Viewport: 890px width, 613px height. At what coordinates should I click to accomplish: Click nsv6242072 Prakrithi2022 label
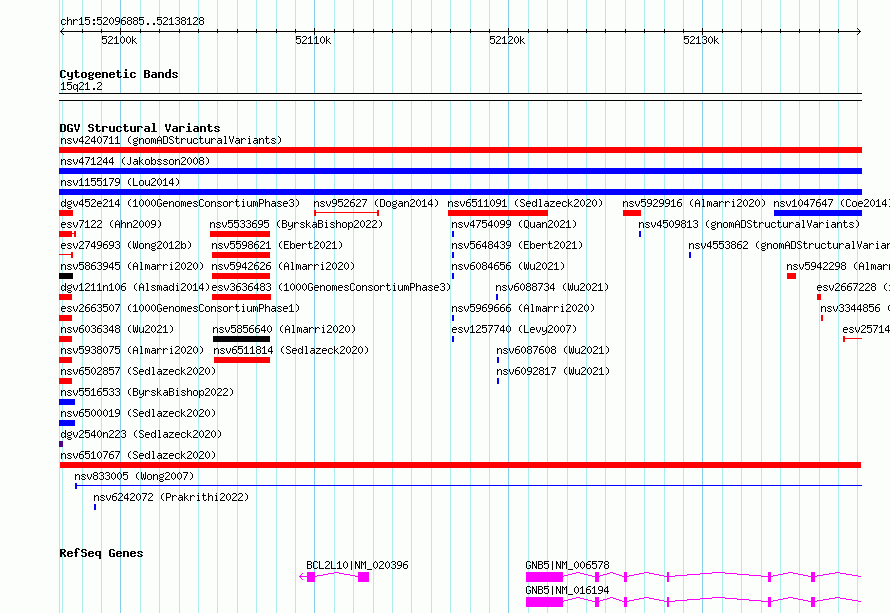tap(171, 497)
